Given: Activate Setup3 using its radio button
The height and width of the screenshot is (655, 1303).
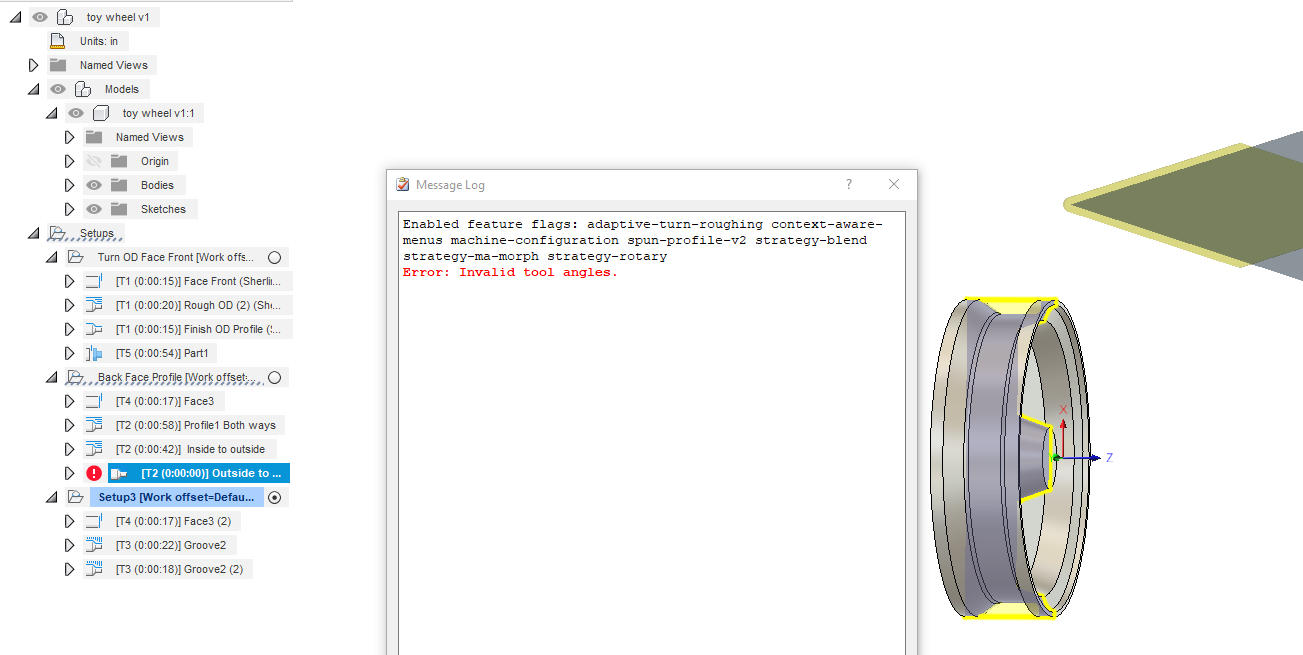Looking at the screenshot, I should (x=274, y=497).
